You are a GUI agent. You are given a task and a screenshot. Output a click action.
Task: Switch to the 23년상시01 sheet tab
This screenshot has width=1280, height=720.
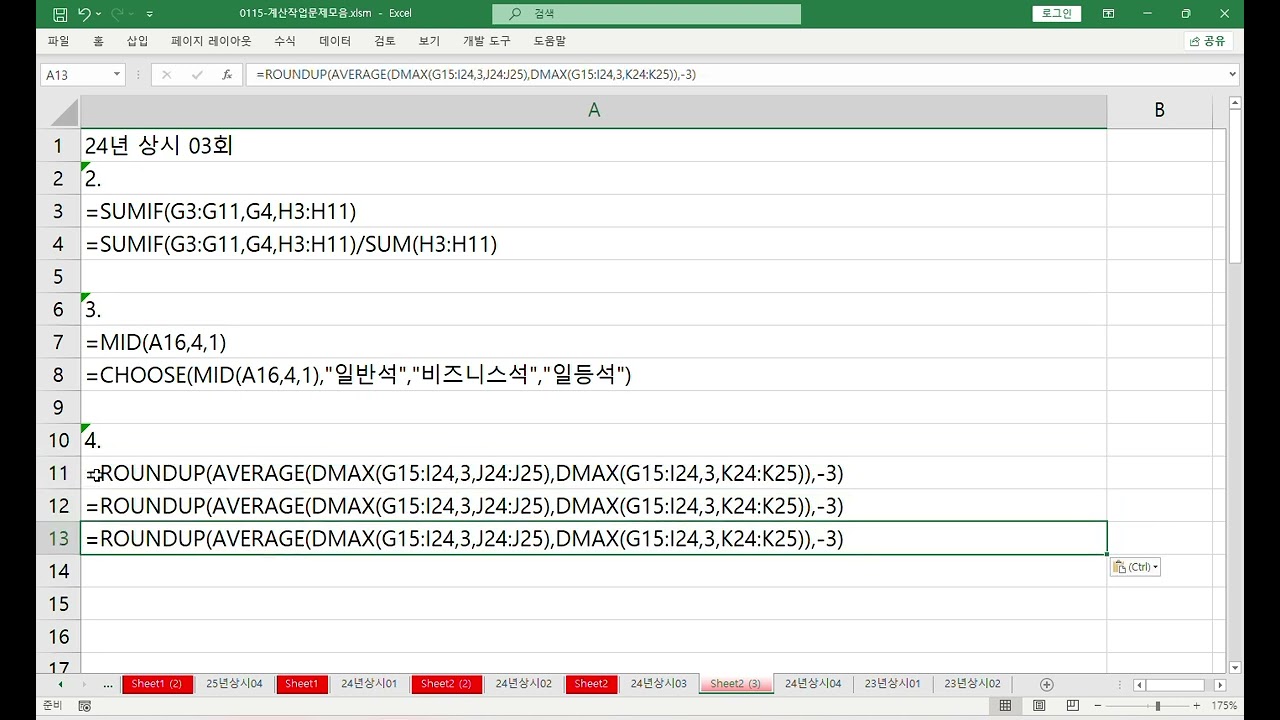click(892, 684)
